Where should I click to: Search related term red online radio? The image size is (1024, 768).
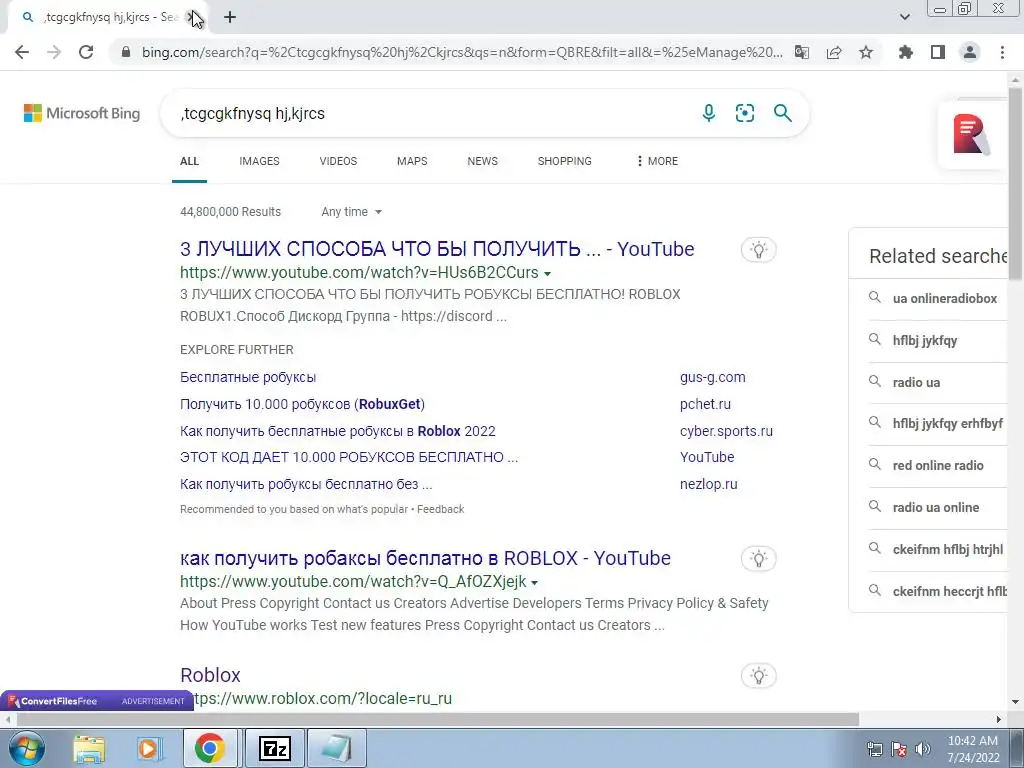pyautogui.click(x=938, y=465)
